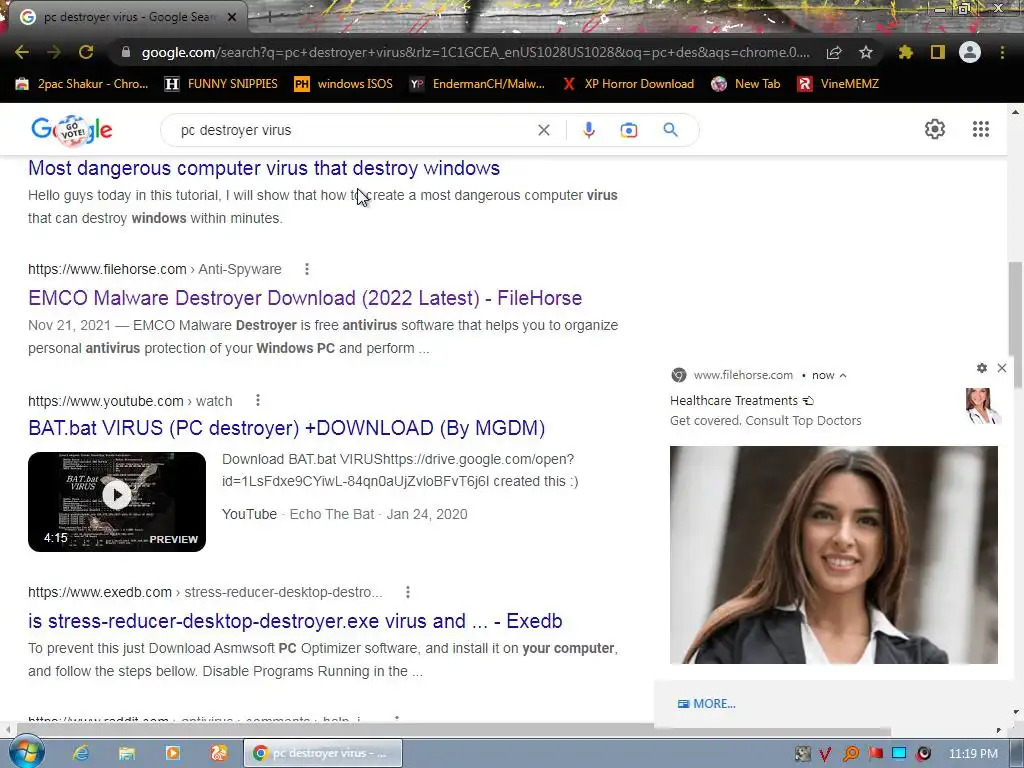
Task: Collapse the notification via 'now' chevron
Action: [843, 376]
